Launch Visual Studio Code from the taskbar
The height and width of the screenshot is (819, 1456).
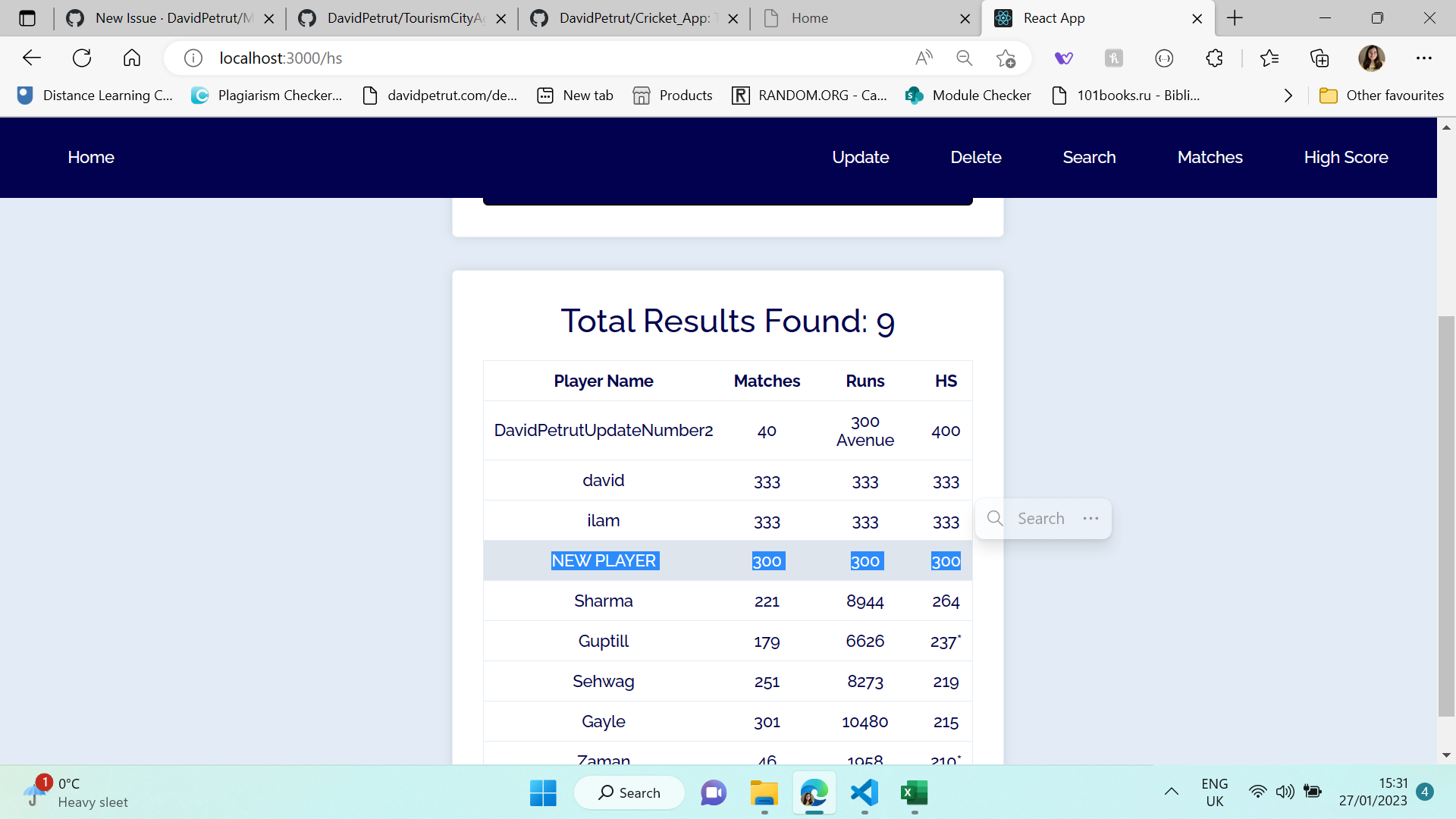click(864, 794)
